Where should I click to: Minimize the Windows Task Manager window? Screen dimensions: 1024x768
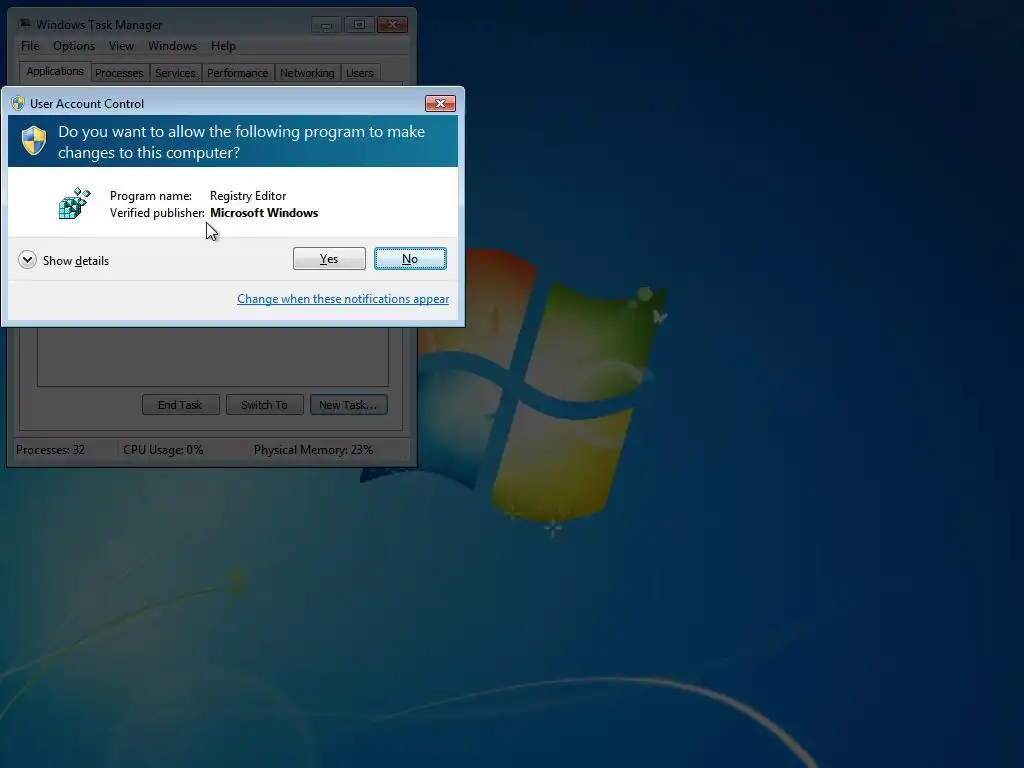point(326,25)
